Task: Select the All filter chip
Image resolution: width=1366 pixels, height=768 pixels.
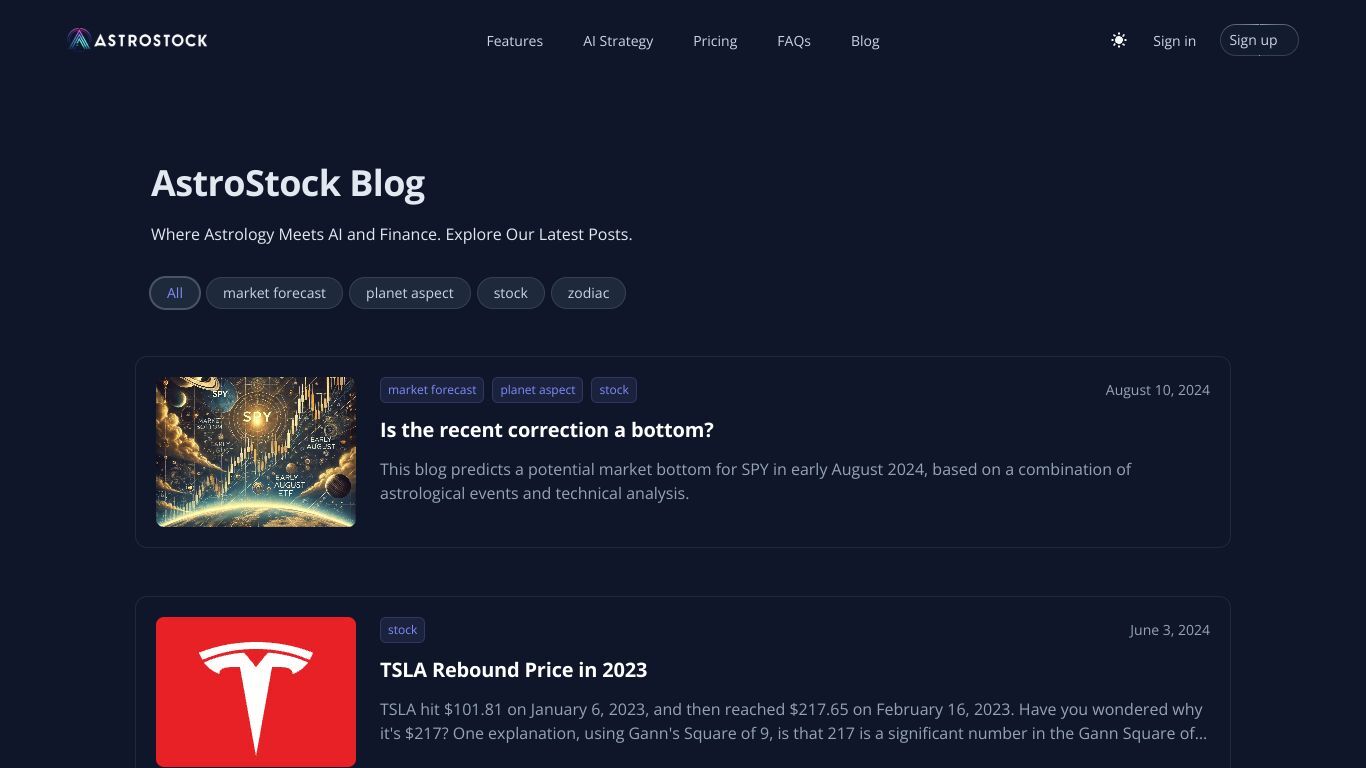Action: click(175, 293)
